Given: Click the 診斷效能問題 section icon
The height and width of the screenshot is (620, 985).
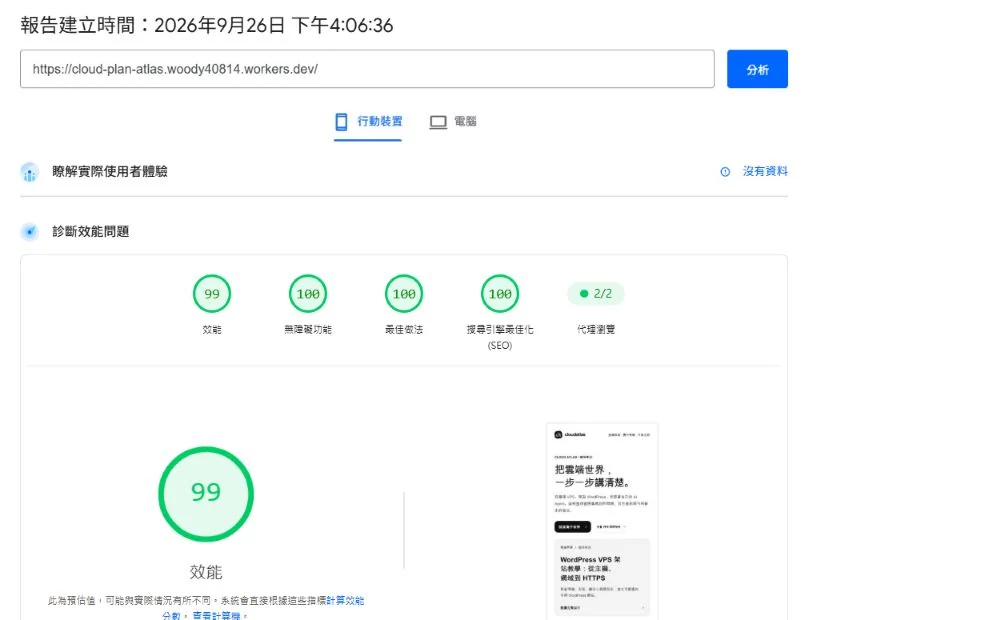Looking at the screenshot, I should 30,232.
